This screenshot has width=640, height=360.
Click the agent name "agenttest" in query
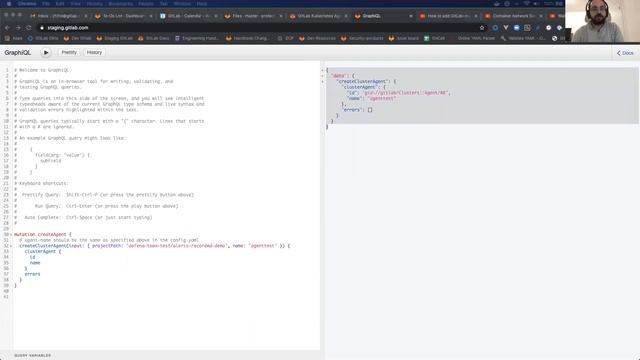[262, 246]
